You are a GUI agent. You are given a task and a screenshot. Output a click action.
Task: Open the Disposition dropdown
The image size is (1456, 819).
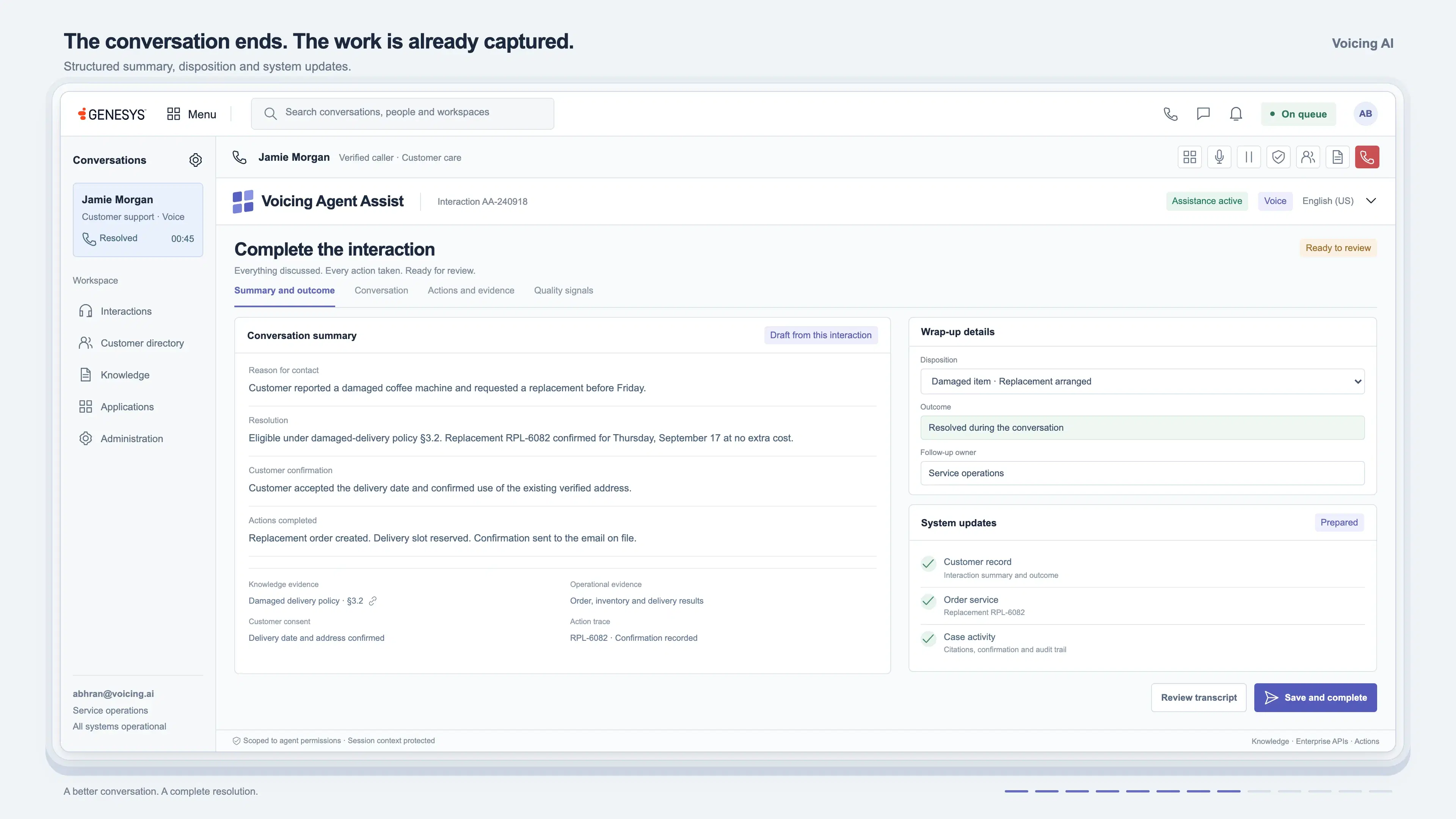pos(1142,381)
